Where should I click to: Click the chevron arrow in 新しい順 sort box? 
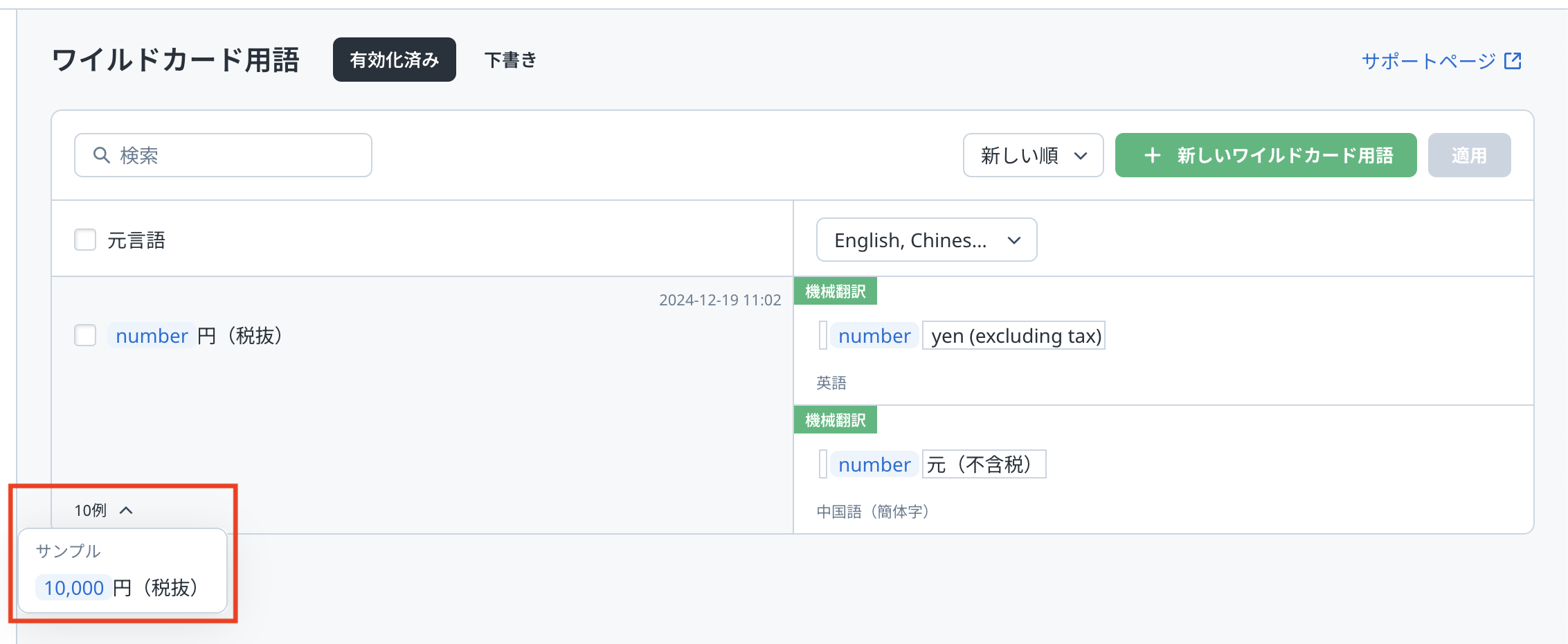[1080, 156]
